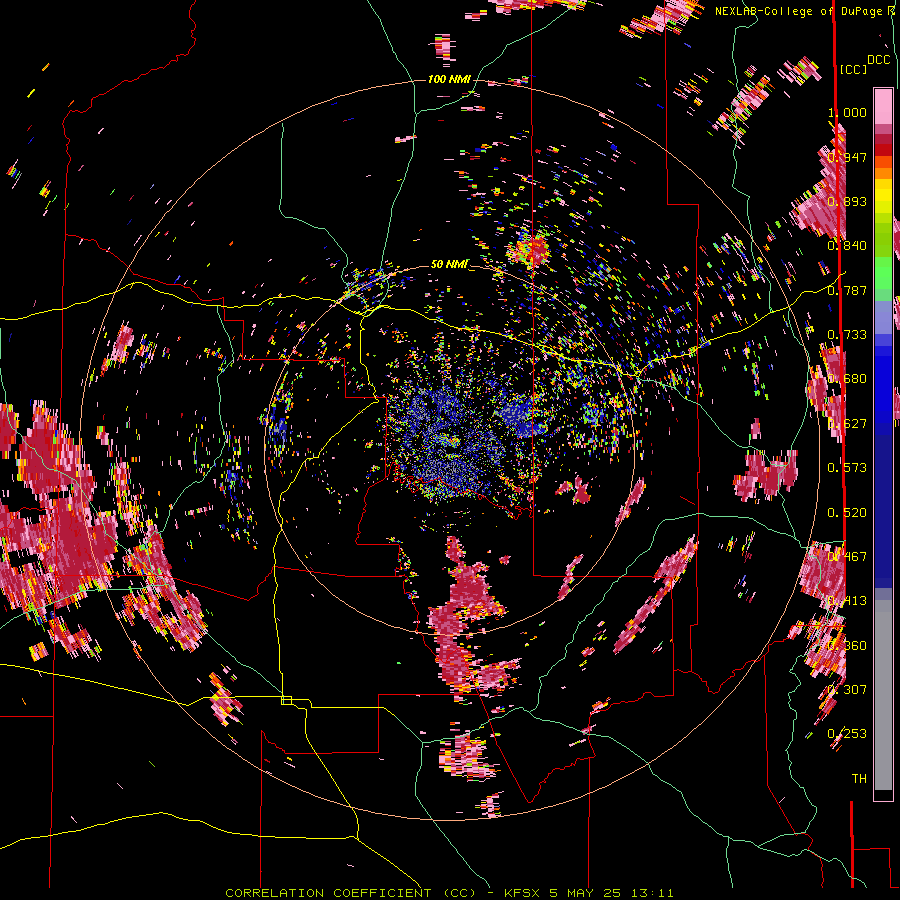The image size is (900, 900).
Task: Click the 0.360 scale value
Action: click(847, 646)
